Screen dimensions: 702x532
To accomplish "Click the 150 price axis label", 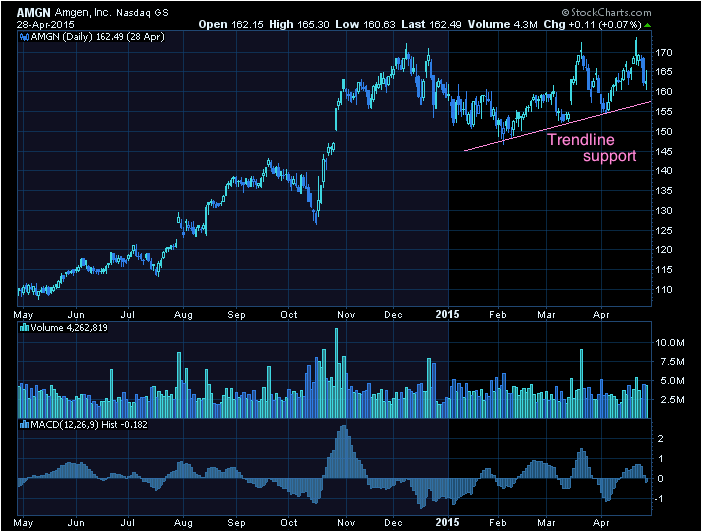I will [663, 132].
